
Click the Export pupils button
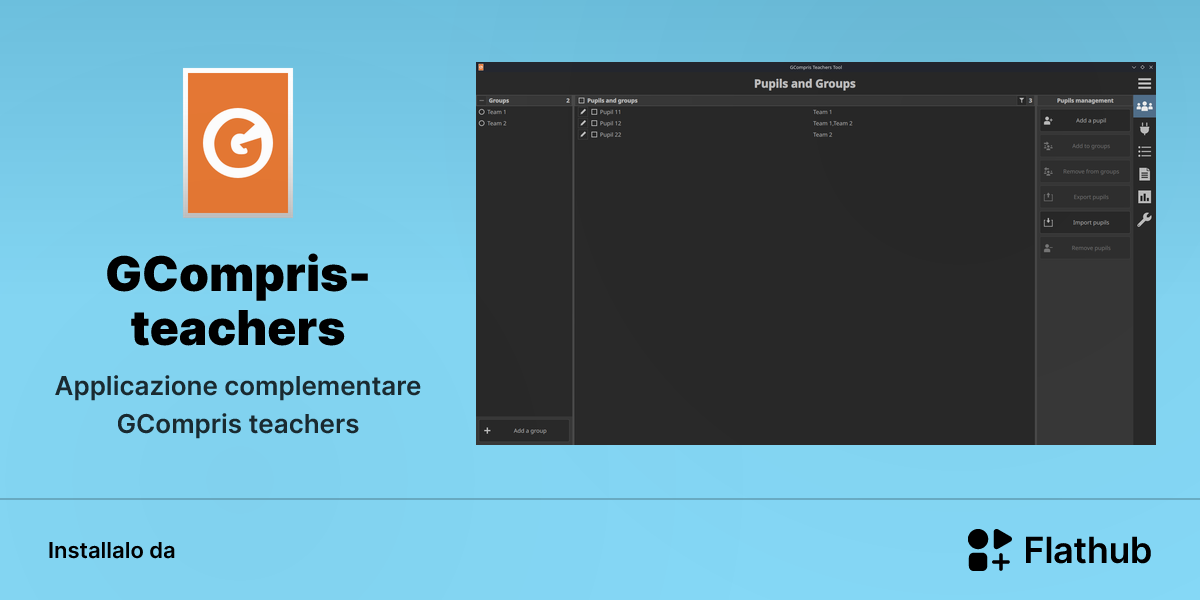coord(1085,197)
